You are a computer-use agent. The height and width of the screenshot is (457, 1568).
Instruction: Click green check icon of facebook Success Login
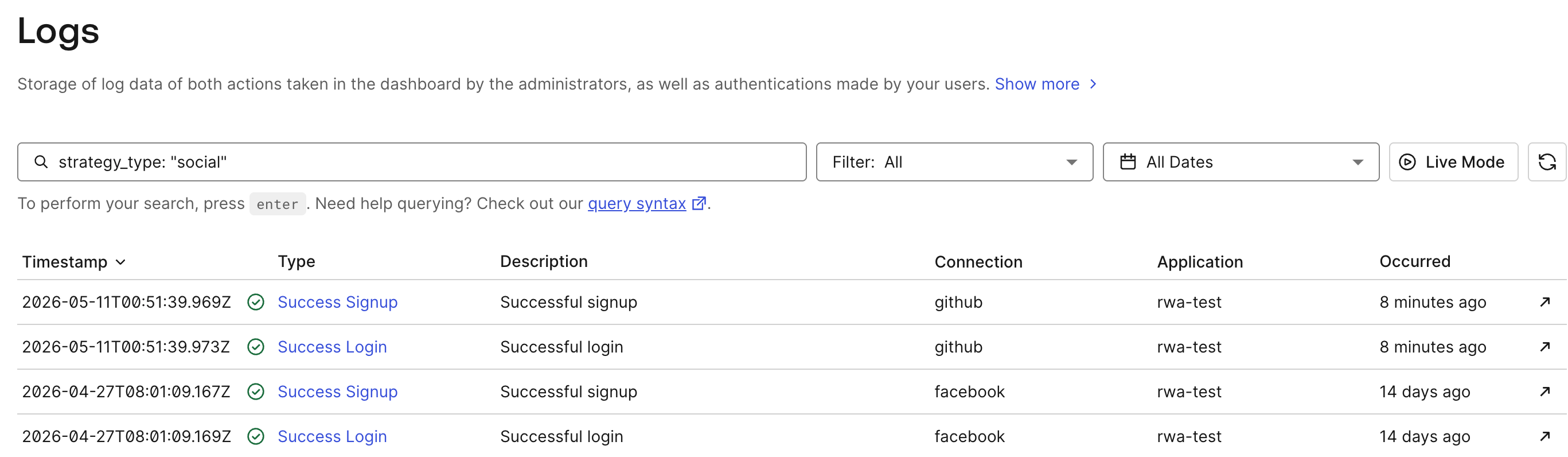pos(256,436)
